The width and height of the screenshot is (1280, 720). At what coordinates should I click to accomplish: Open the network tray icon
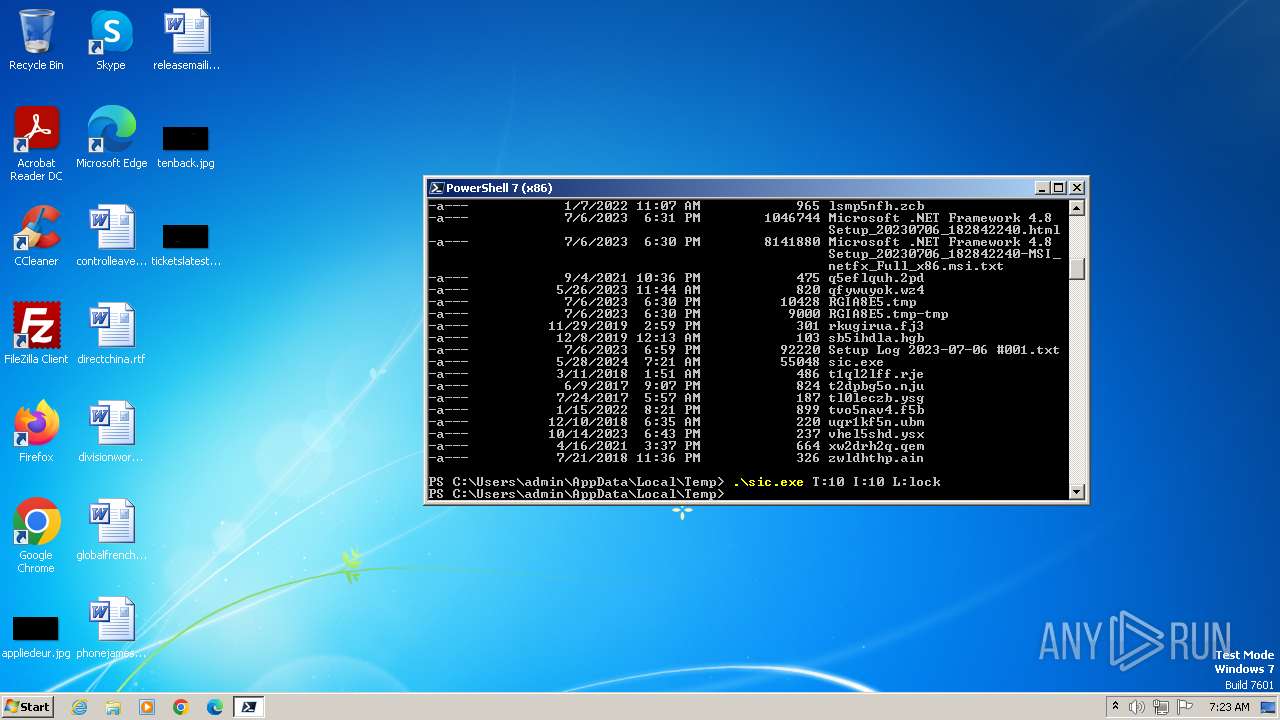coord(1161,707)
